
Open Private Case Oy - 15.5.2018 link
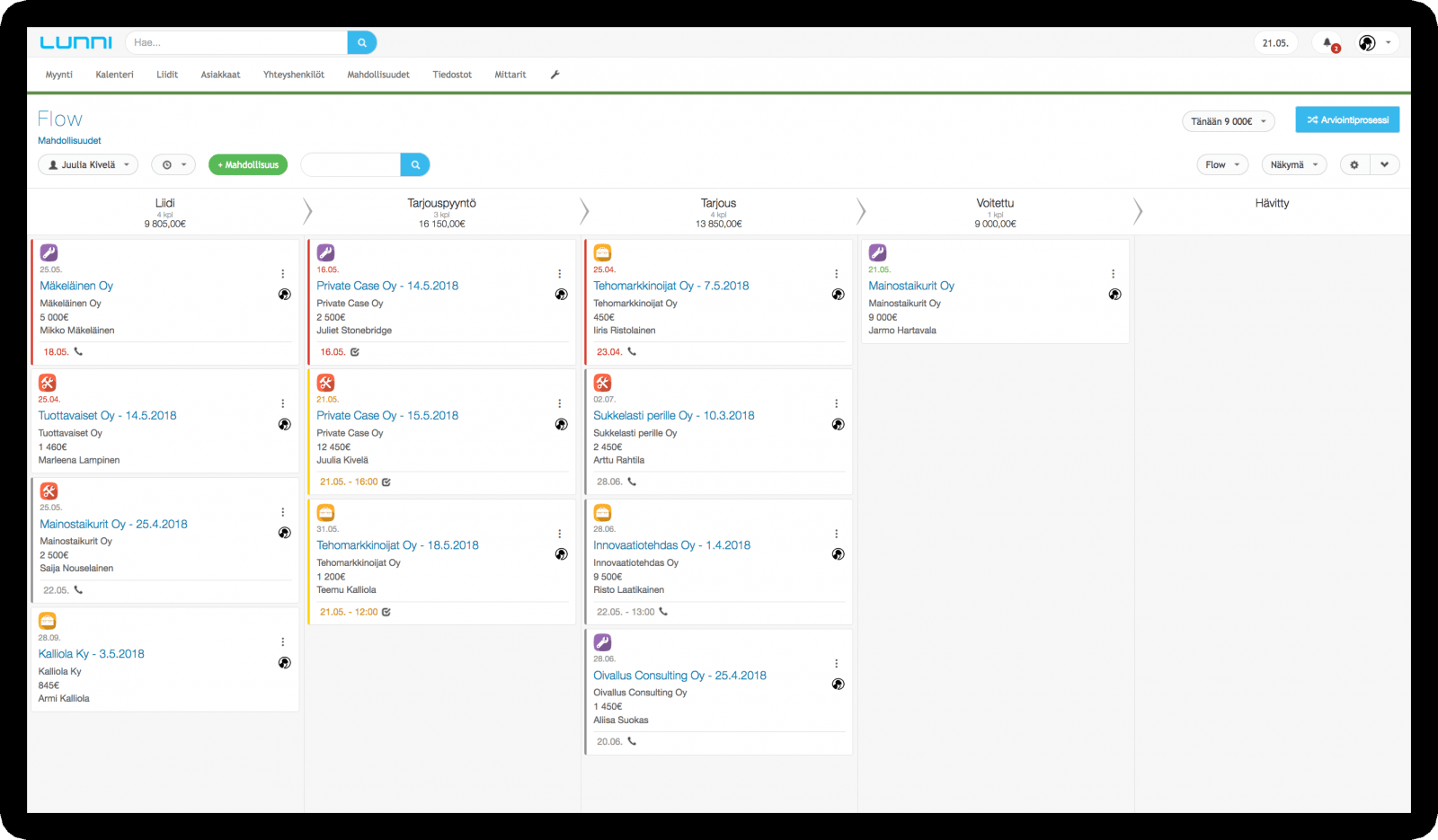pos(387,415)
